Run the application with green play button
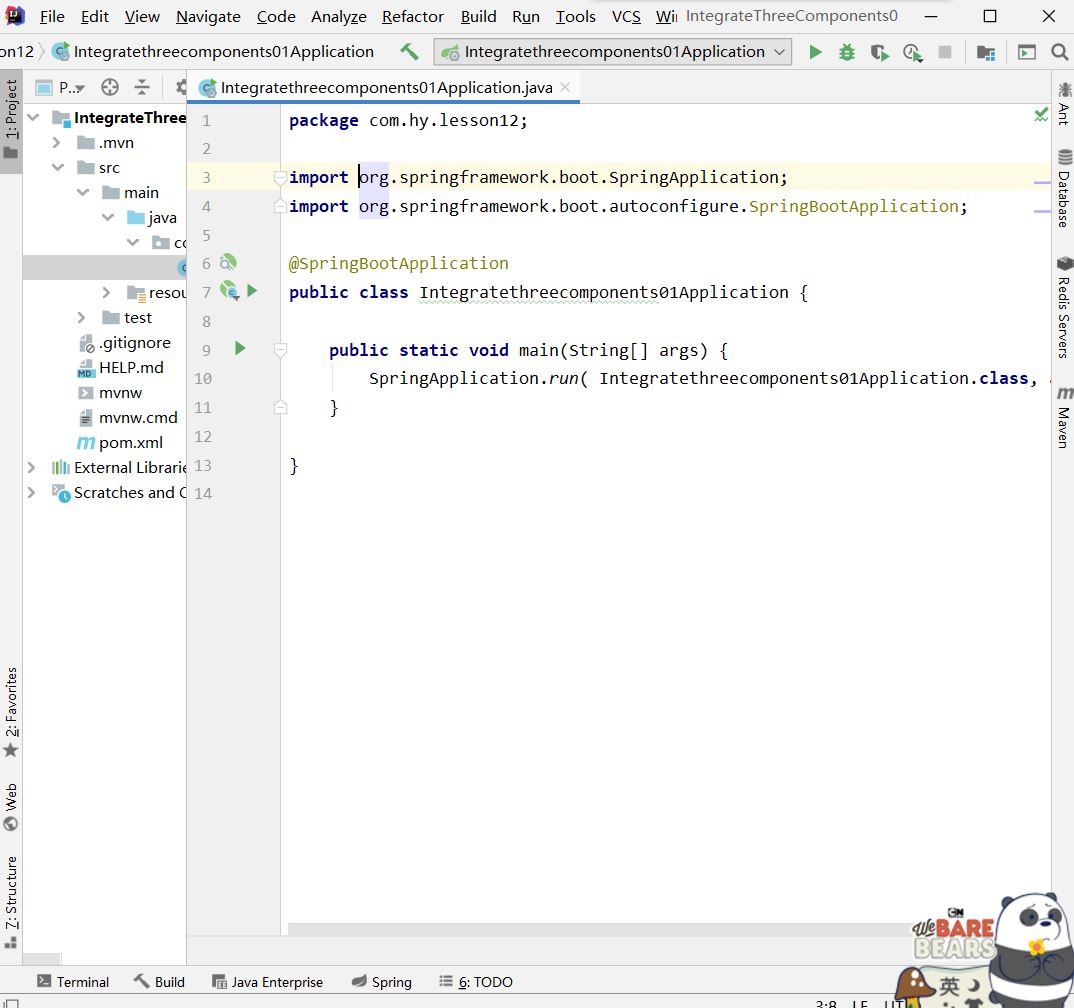1074x1008 pixels. click(x=815, y=52)
